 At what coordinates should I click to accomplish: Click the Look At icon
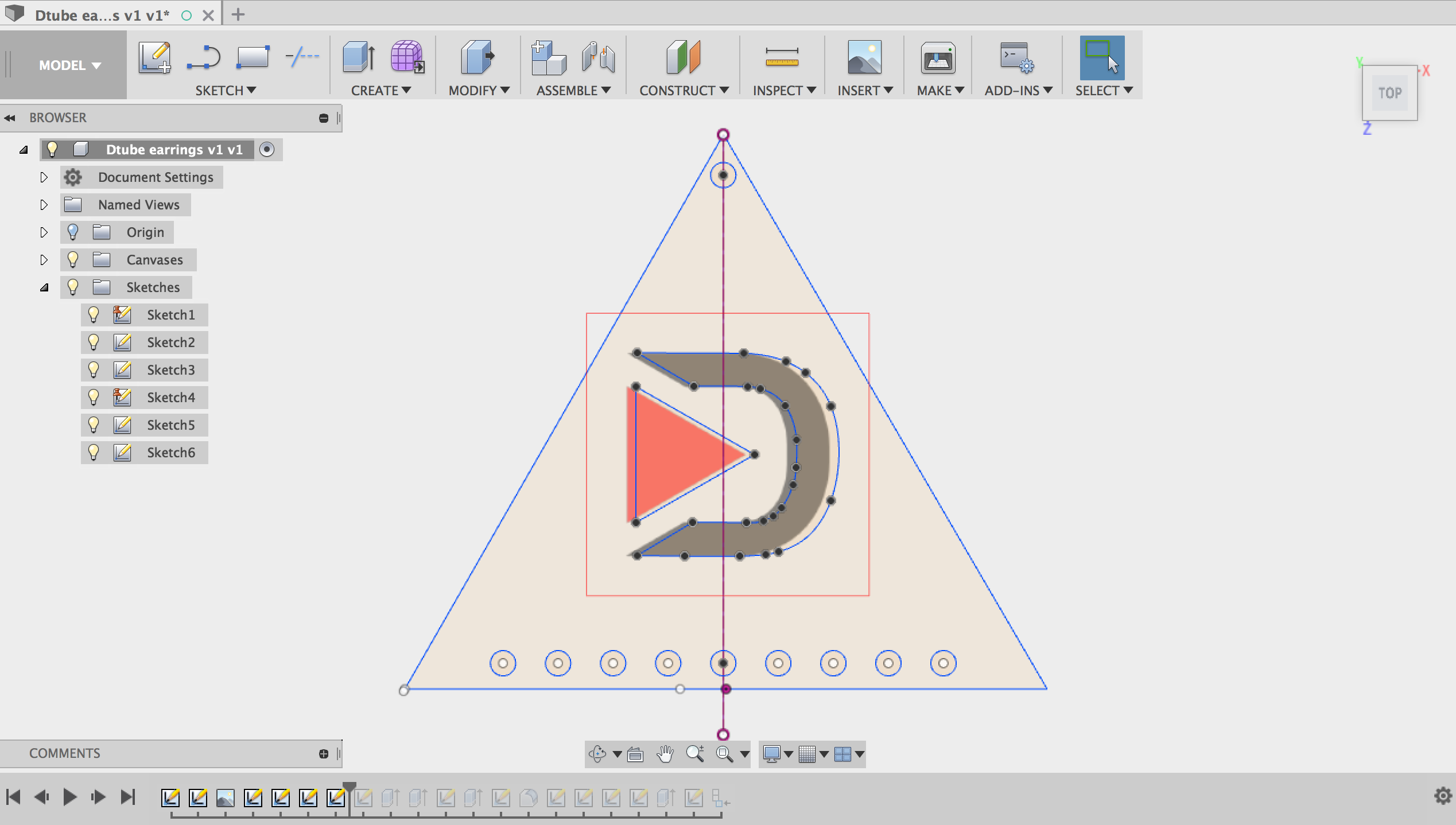635,754
